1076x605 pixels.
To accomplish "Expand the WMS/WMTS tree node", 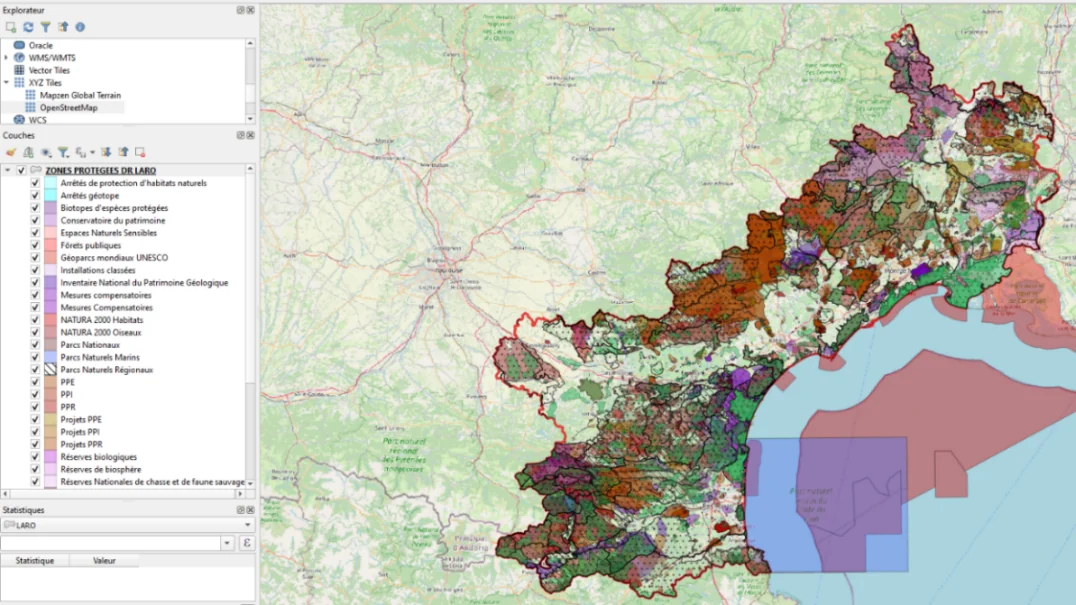I will [x=6, y=58].
